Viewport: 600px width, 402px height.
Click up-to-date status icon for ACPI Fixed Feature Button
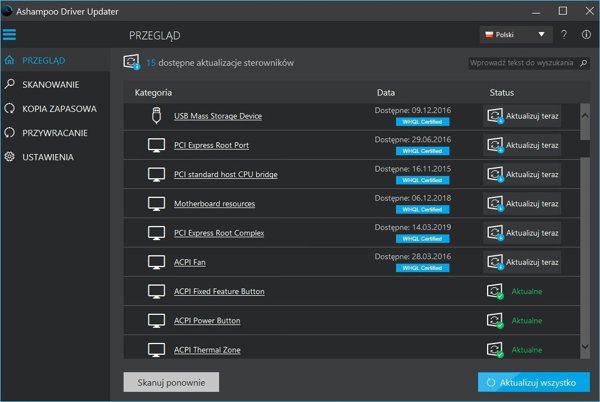[495, 291]
